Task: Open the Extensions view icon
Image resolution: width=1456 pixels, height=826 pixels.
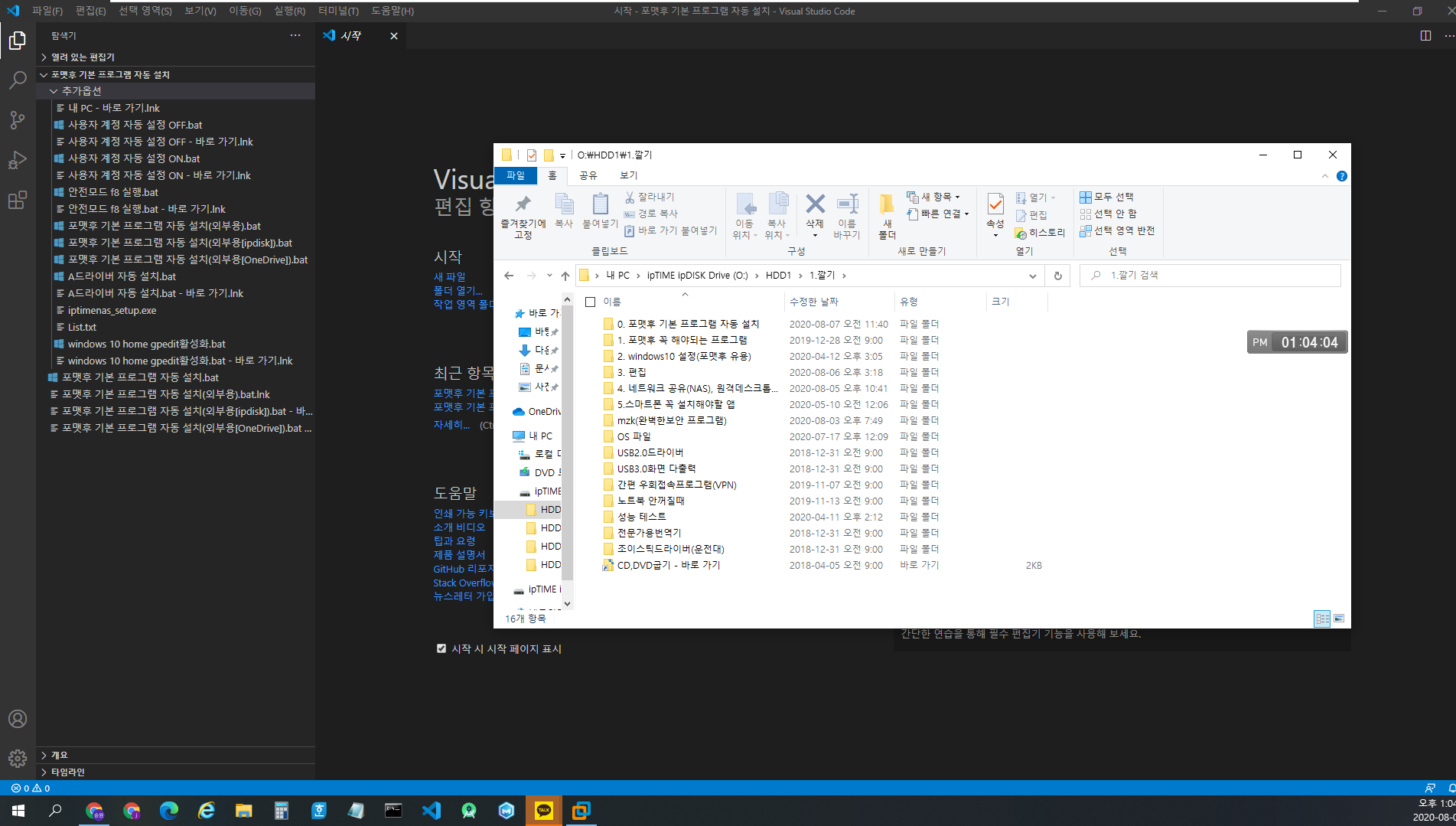Action: (18, 200)
